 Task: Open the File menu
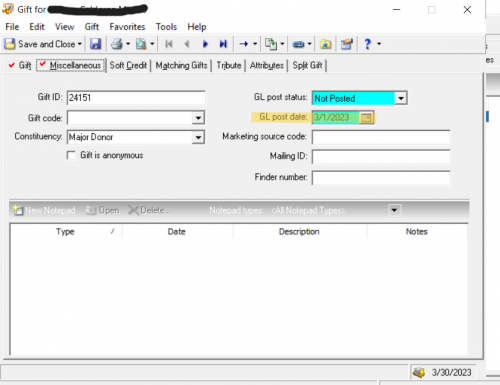point(12,27)
